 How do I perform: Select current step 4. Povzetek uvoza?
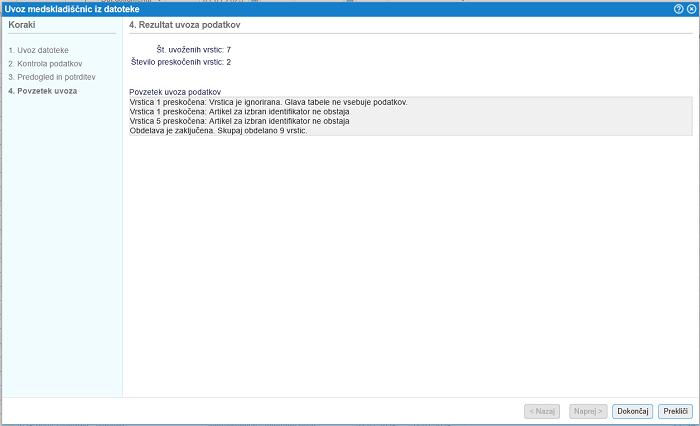pos(42,91)
